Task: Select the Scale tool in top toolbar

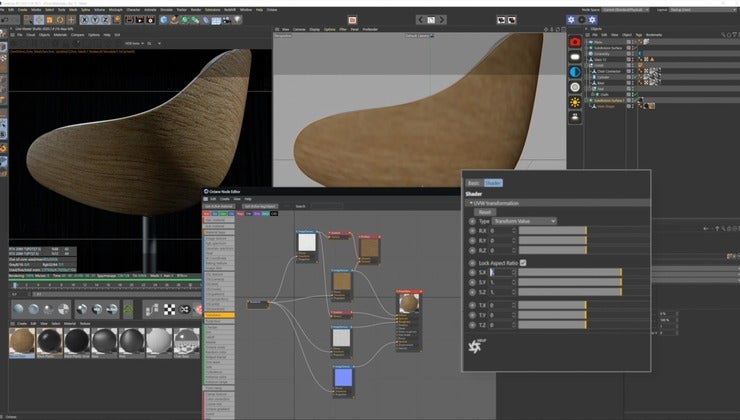Action: click(50, 20)
